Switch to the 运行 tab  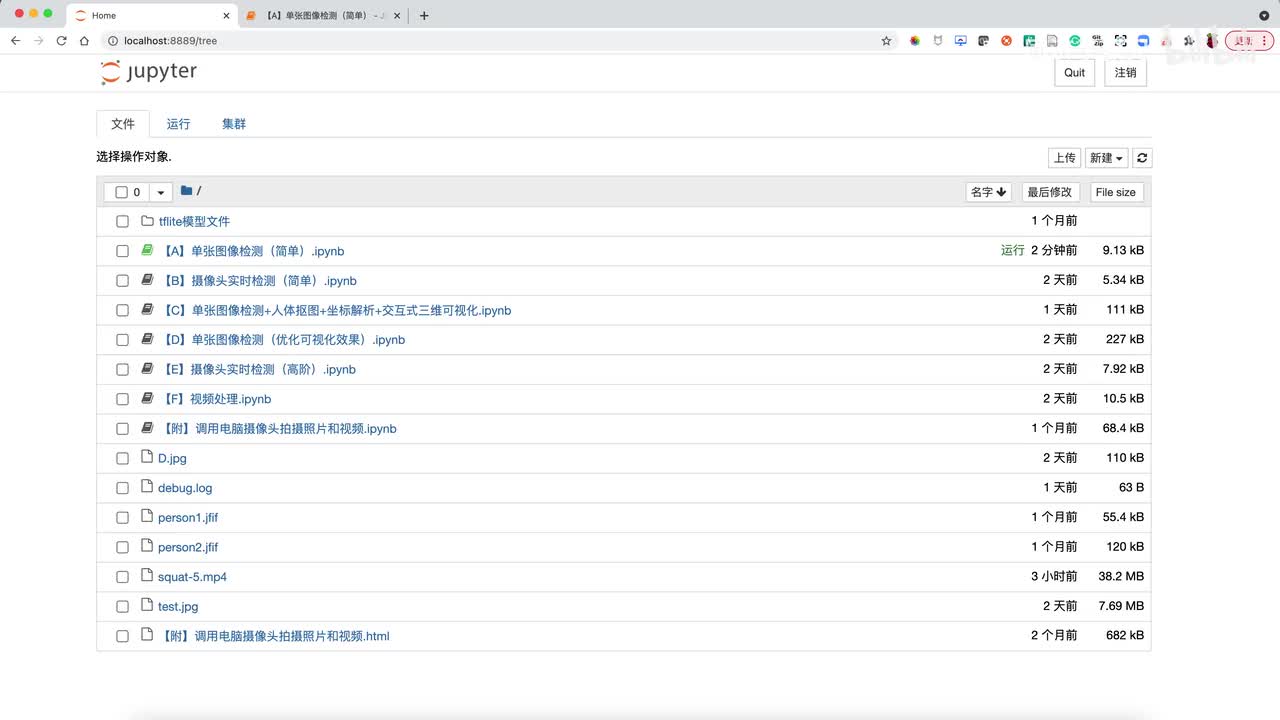tap(178, 124)
